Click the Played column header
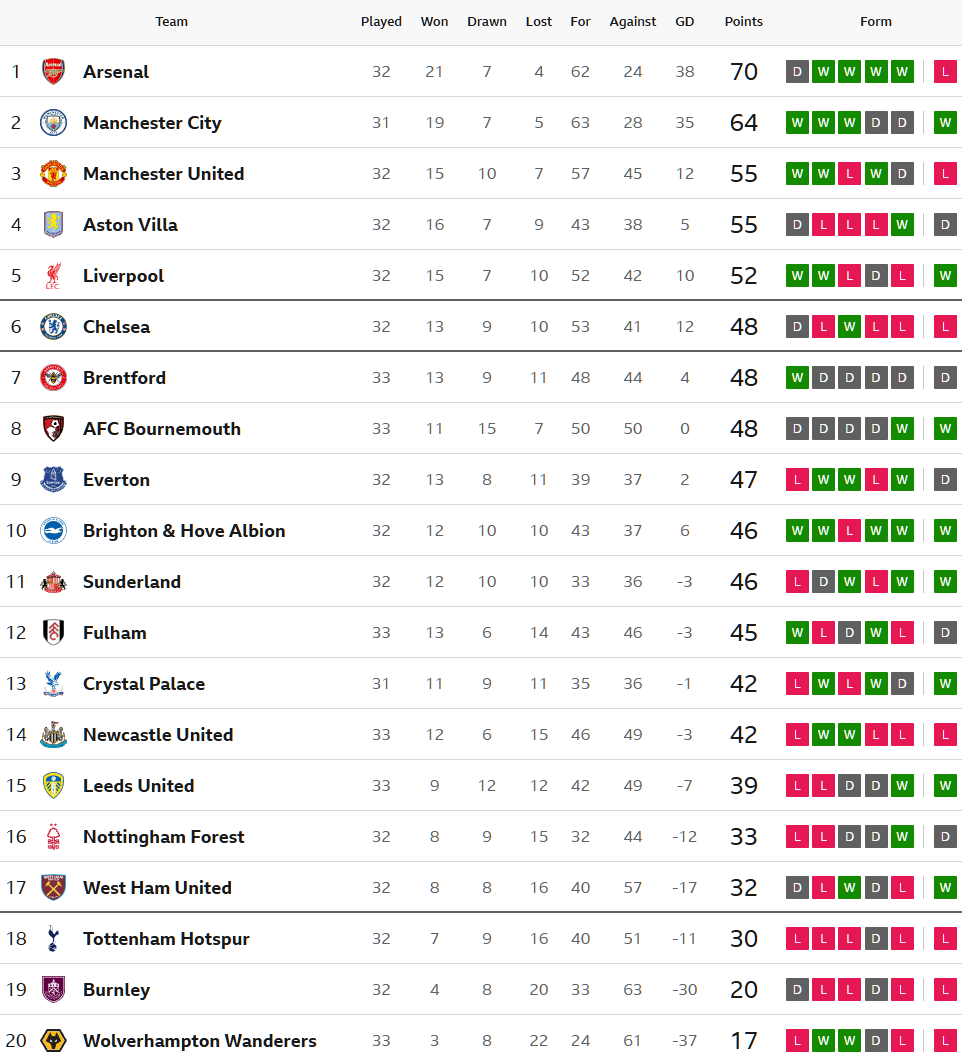 381,21
